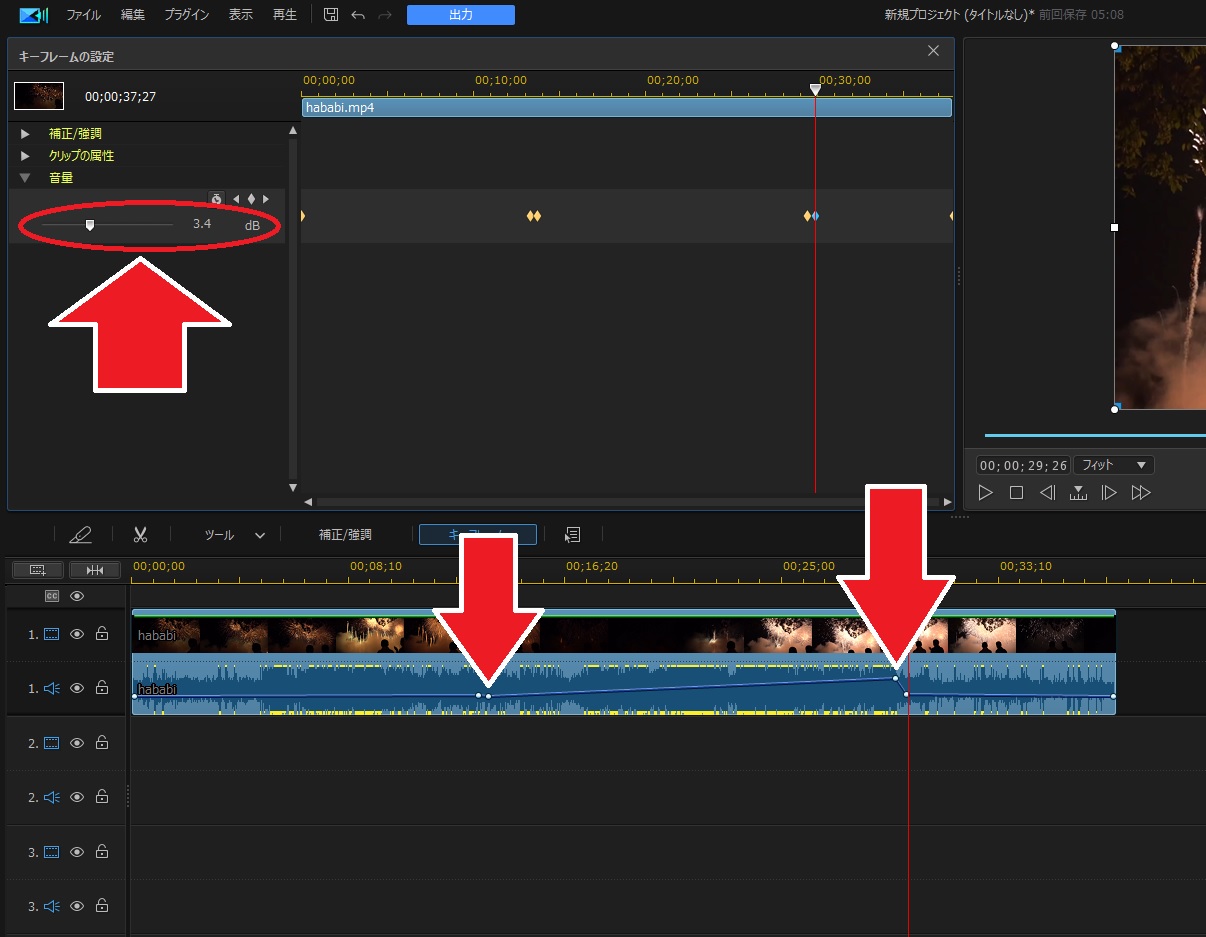This screenshot has height=937, width=1206.
Task: Add or remove volume keyframe diamond
Action: (x=251, y=199)
